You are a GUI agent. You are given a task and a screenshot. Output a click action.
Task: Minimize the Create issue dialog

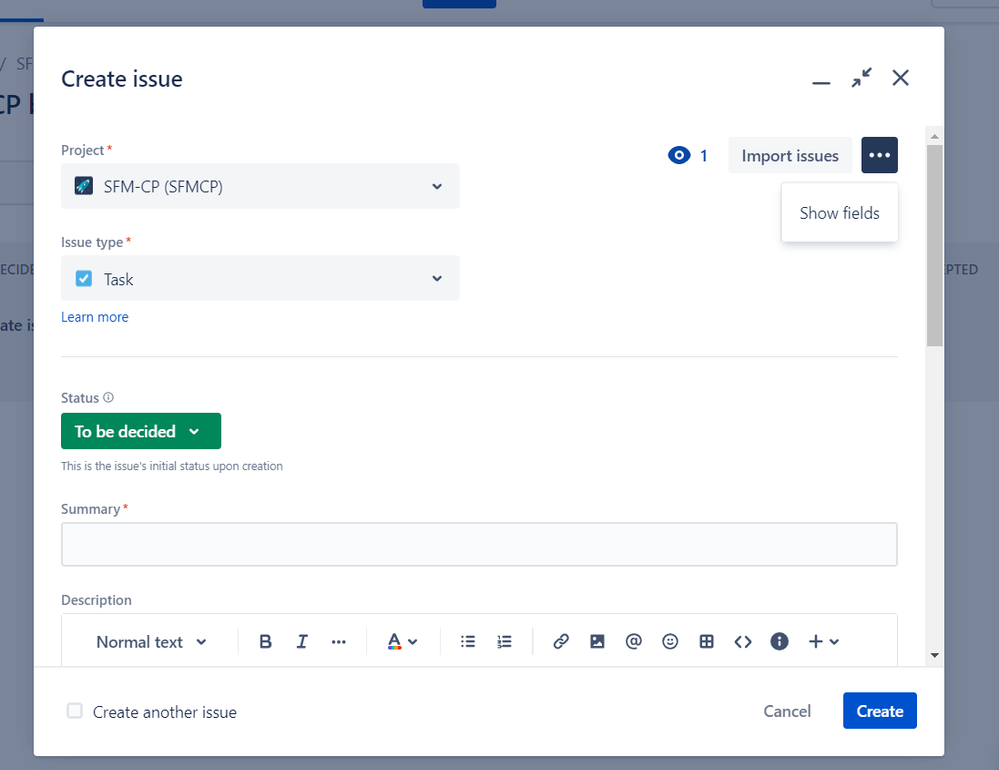[x=821, y=82]
